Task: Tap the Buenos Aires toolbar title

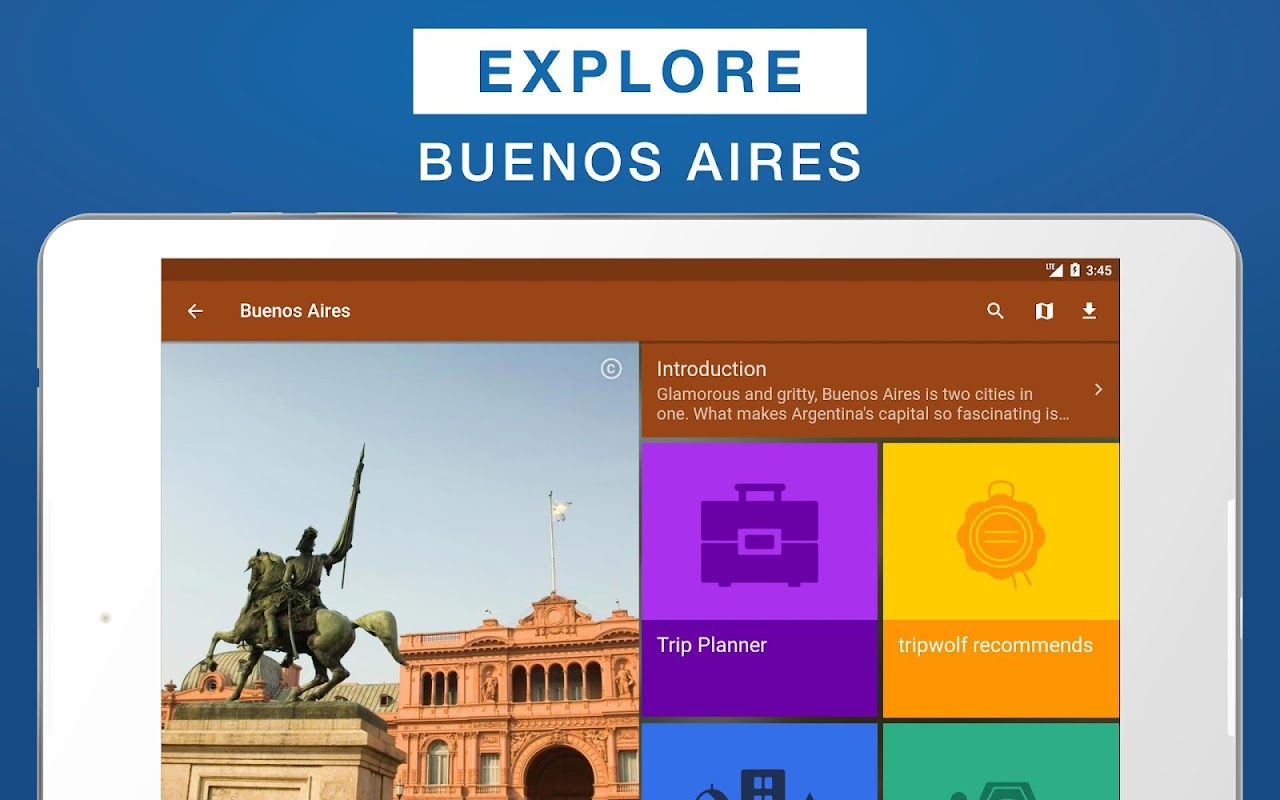Action: pyautogui.click(x=295, y=311)
